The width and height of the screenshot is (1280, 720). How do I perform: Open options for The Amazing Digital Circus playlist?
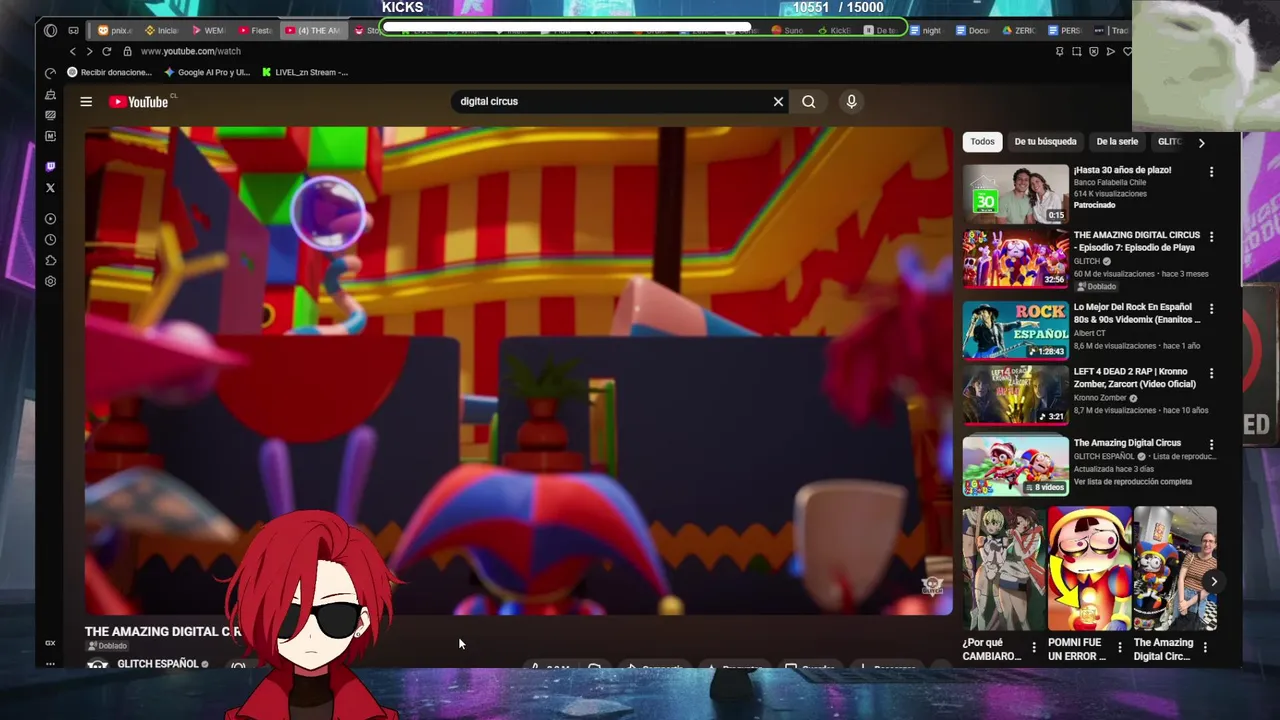tap(1211, 444)
